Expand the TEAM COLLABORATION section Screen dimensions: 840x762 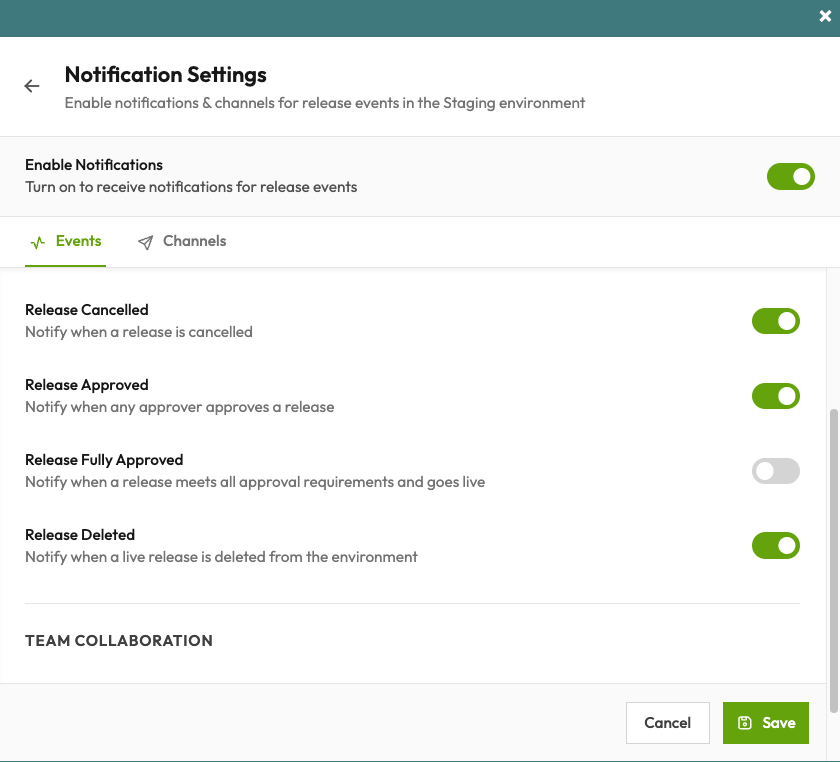coord(118,640)
